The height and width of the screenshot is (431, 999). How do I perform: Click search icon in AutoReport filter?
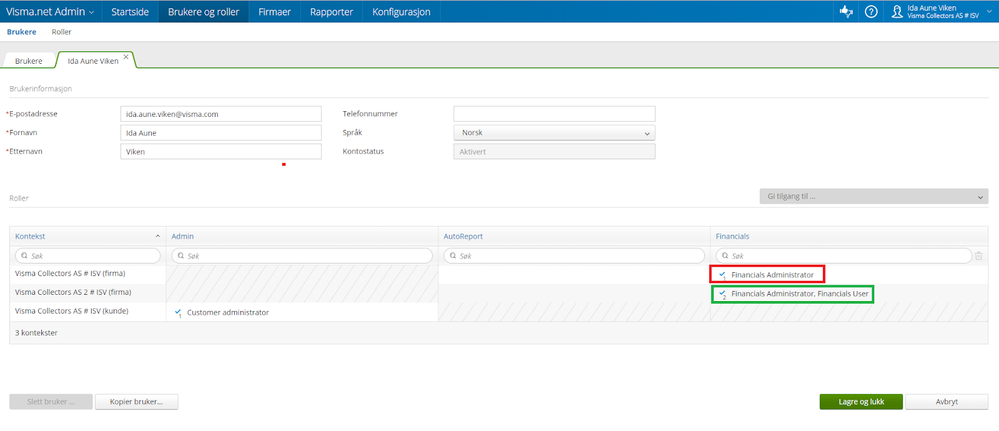(x=452, y=256)
